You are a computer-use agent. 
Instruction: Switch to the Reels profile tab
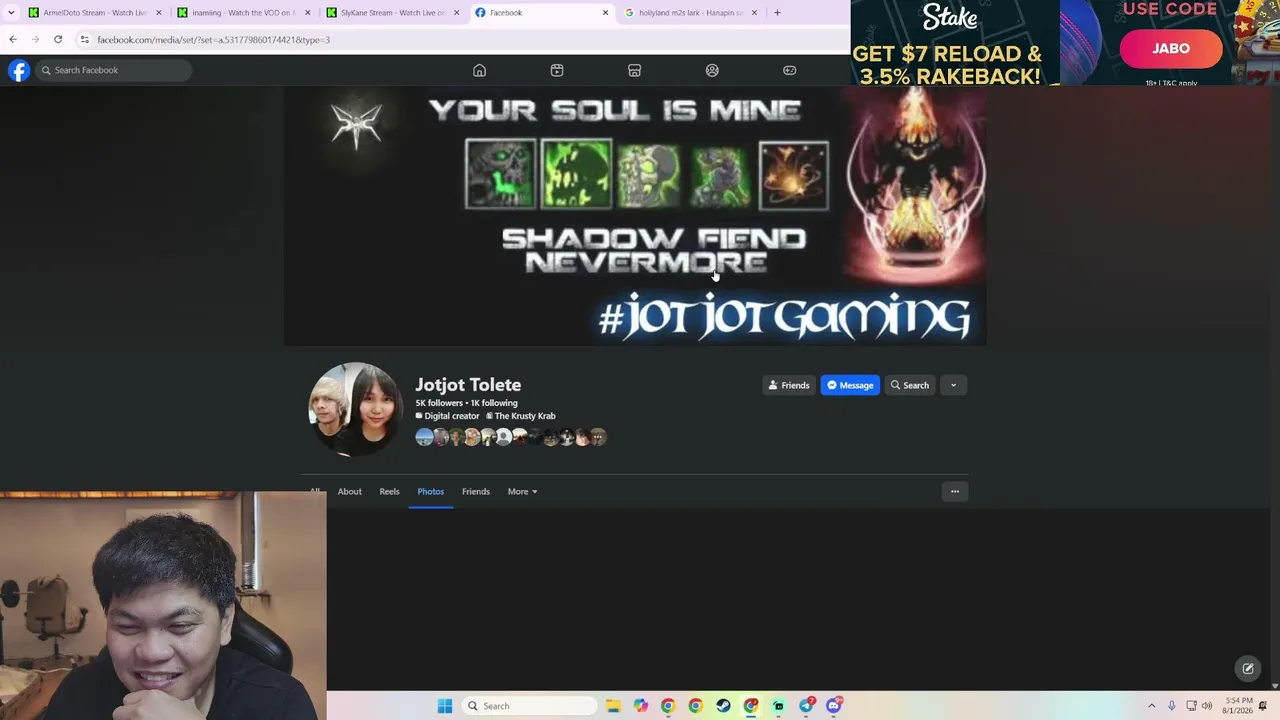click(389, 491)
